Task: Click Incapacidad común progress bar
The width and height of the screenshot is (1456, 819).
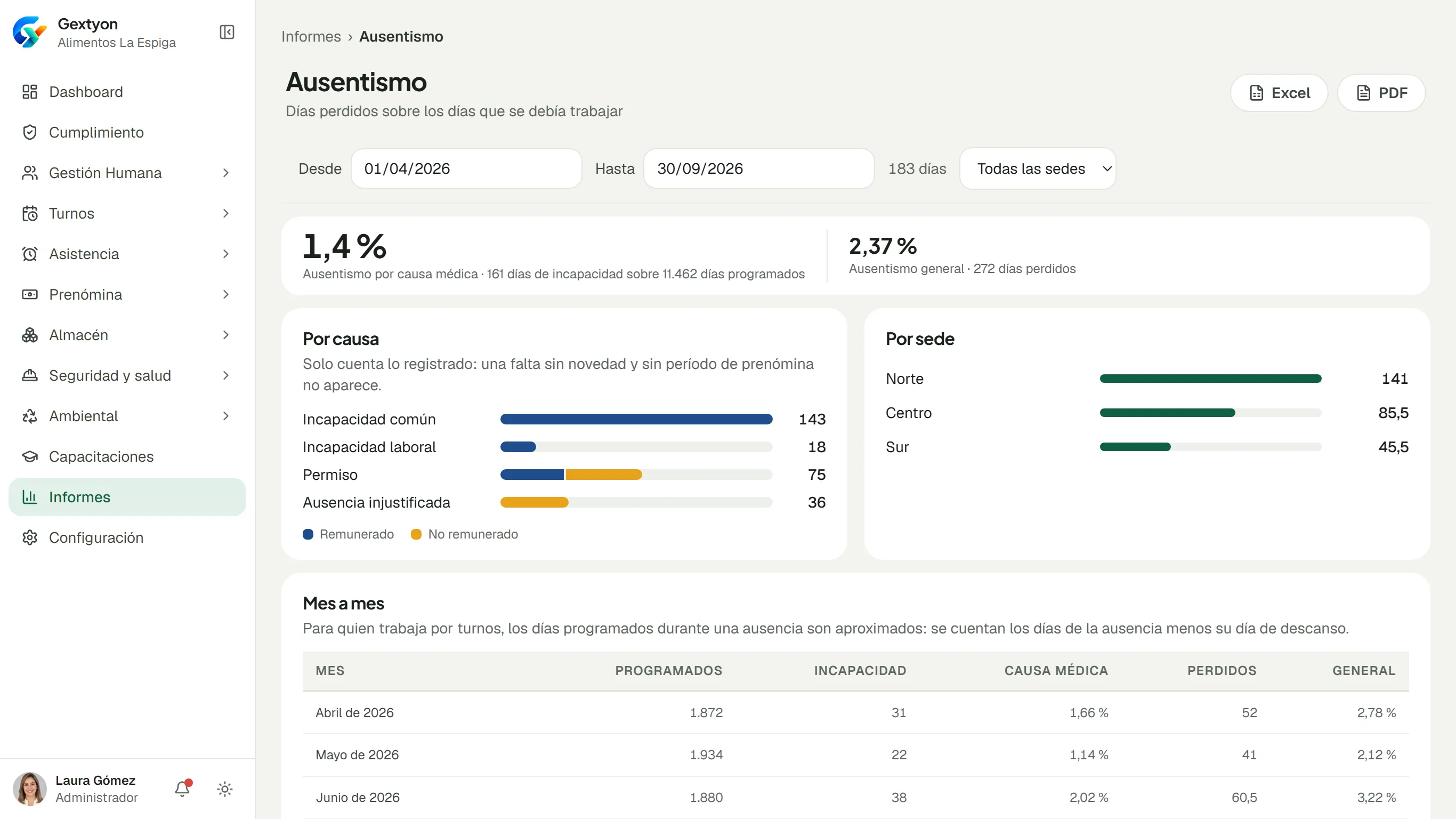Action: click(636, 419)
